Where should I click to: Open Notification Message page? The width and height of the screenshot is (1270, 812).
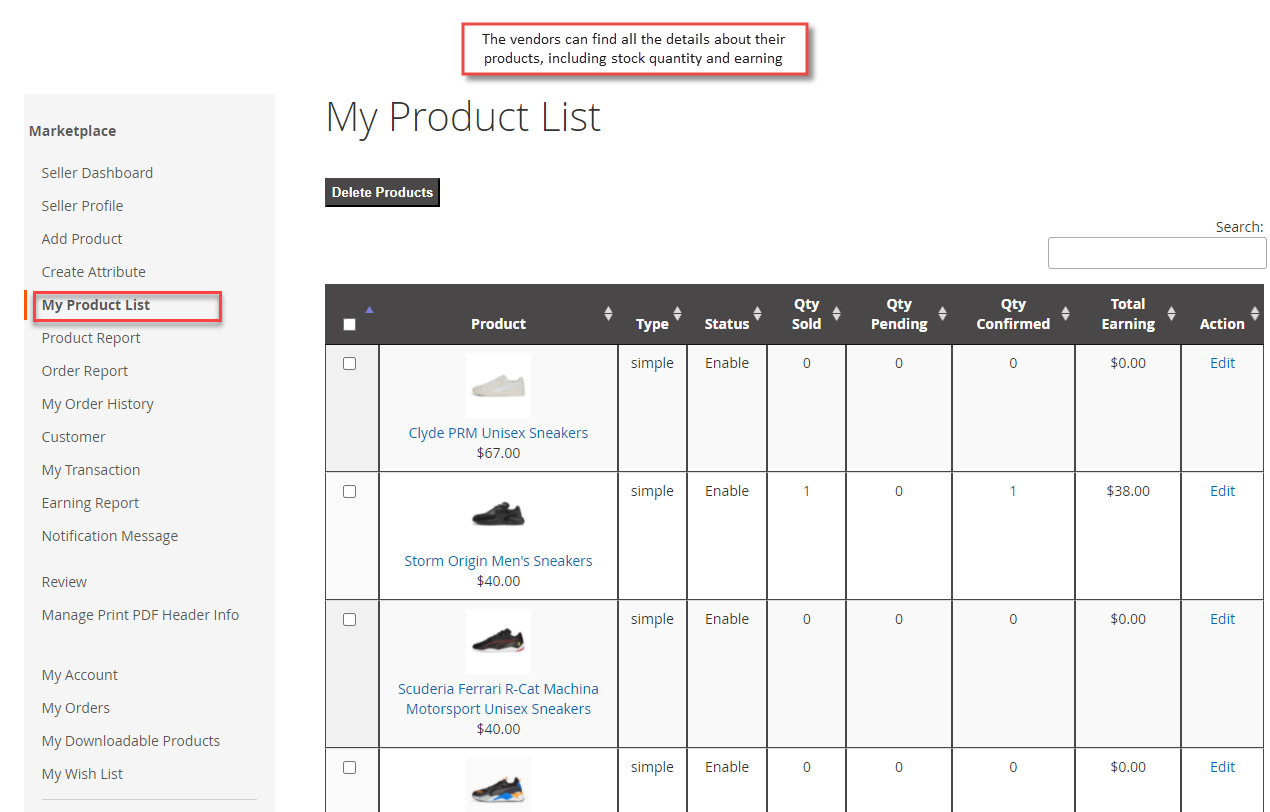tap(110, 536)
